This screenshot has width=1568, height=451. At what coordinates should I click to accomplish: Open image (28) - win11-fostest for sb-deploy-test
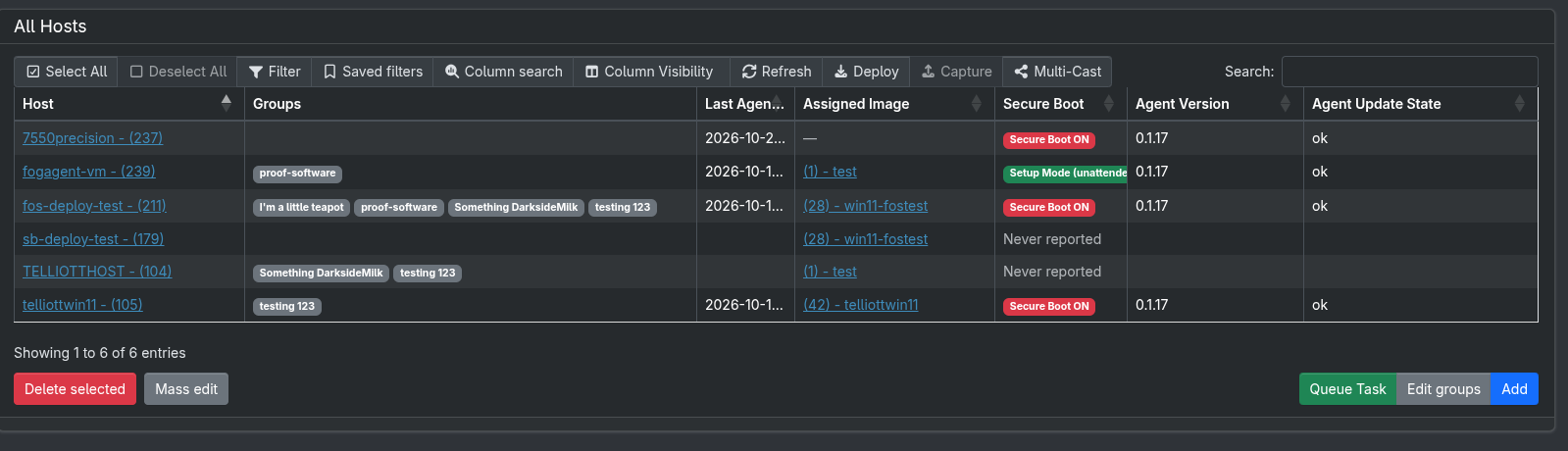point(865,239)
